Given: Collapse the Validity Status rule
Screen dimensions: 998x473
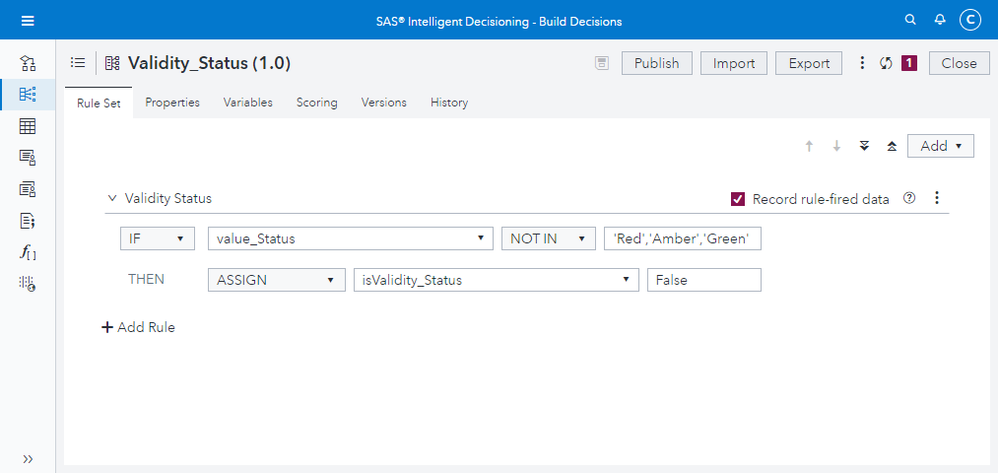Looking at the screenshot, I should (112, 199).
